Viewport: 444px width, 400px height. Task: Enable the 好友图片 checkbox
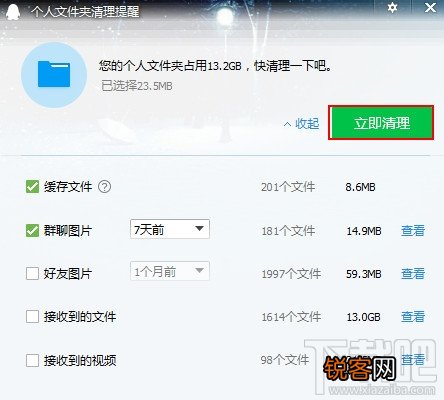click(32, 274)
